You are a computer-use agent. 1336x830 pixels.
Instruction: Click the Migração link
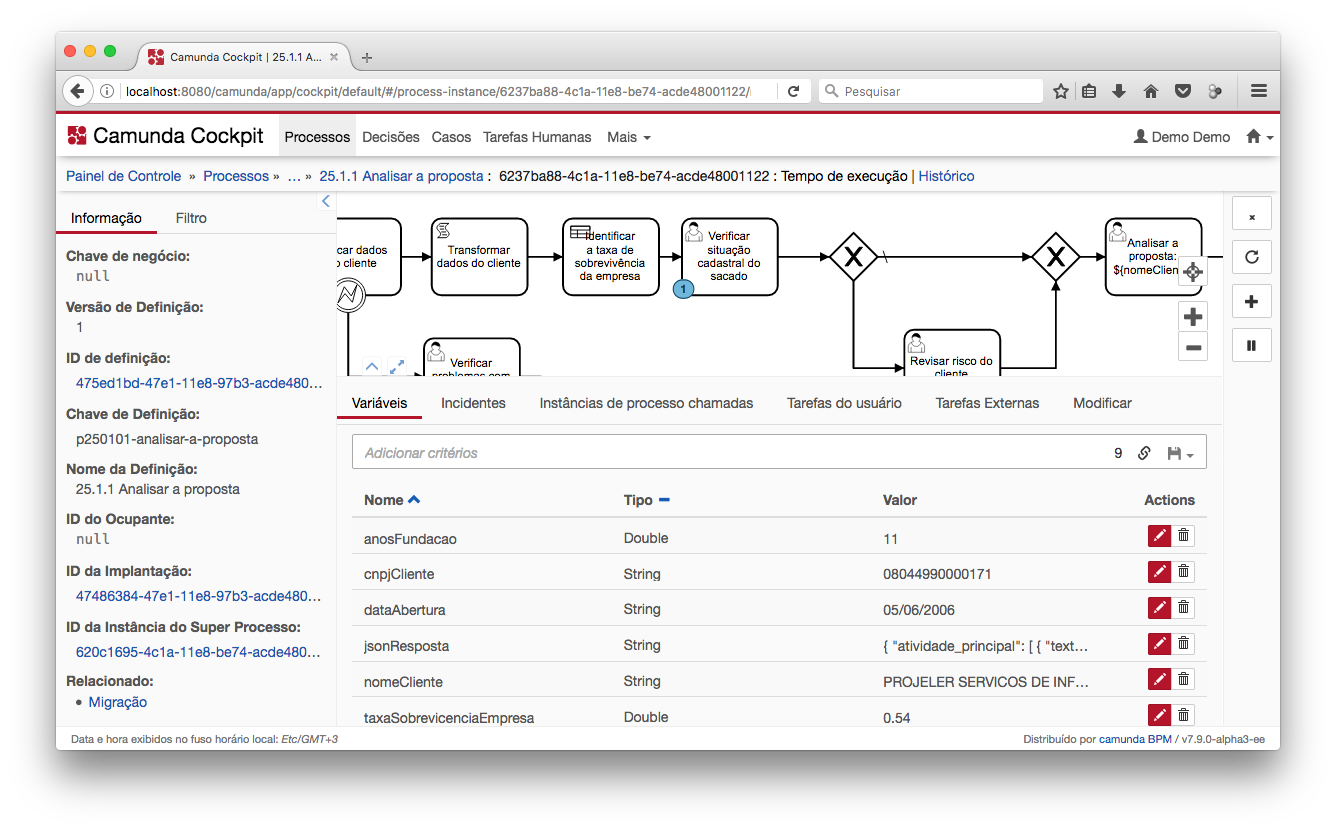tap(117, 702)
